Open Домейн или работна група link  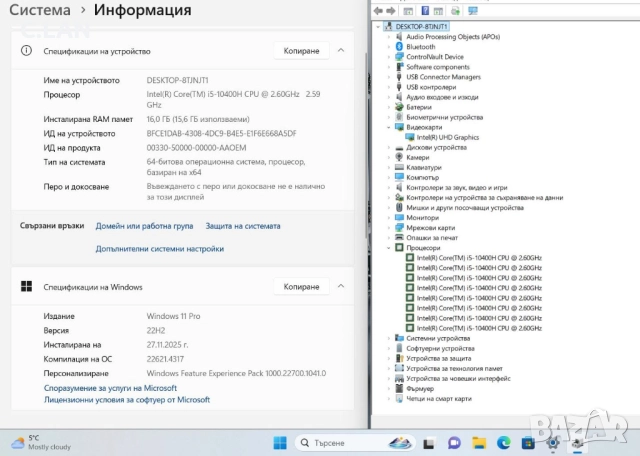(x=144, y=226)
